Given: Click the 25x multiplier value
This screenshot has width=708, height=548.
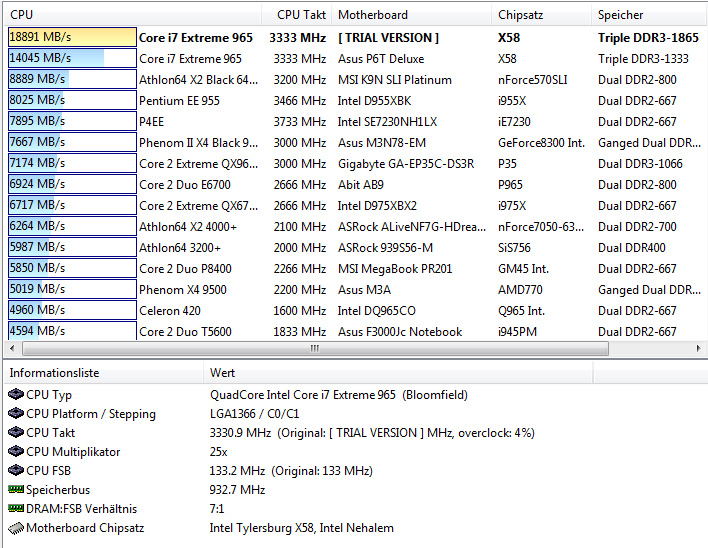Looking at the screenshot, I should coord(219,452).
